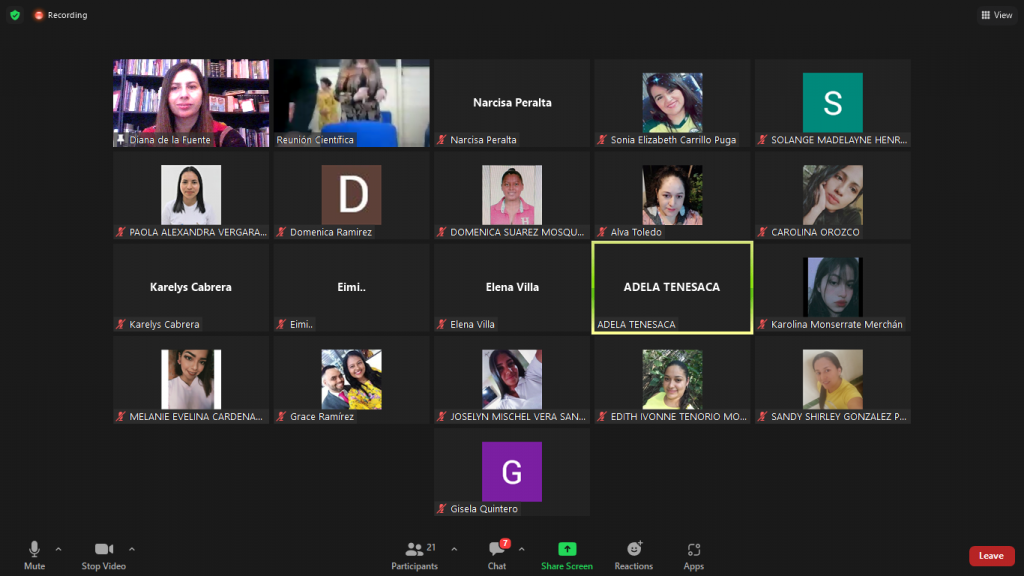Expand the Chat options chevron
Image resolution: width=1024 pixels, height=576 pixels.
coord(521,549)
